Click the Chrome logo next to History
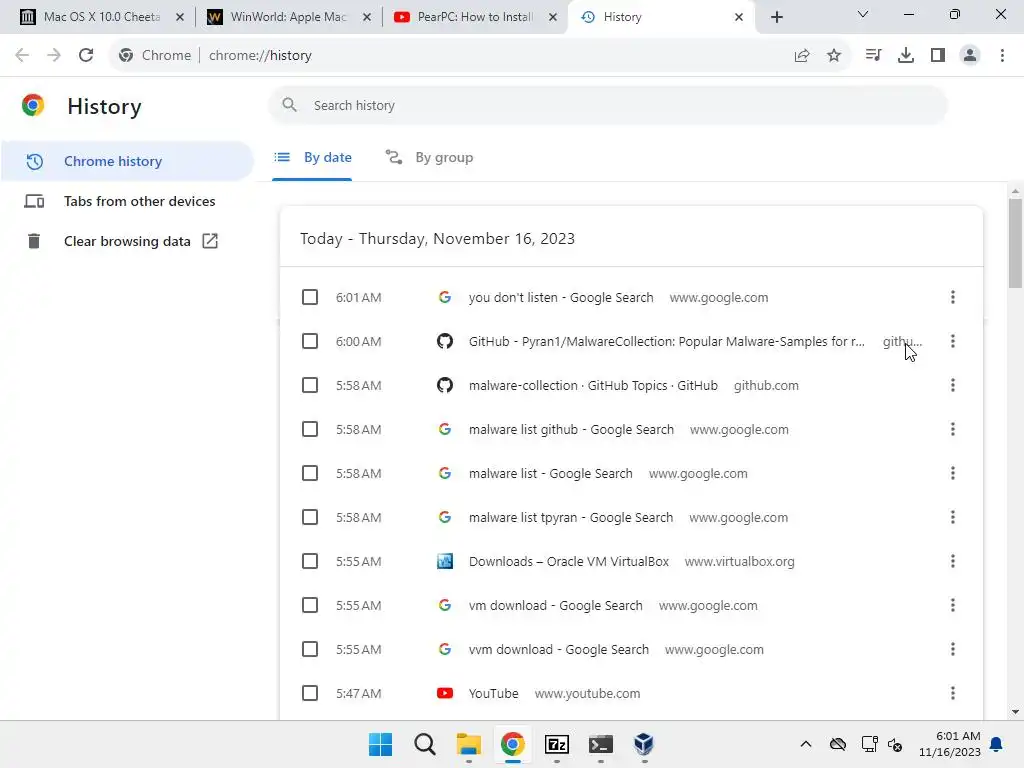The width and height of the screenshot is (1024, 768). click(x=33, y=105)
